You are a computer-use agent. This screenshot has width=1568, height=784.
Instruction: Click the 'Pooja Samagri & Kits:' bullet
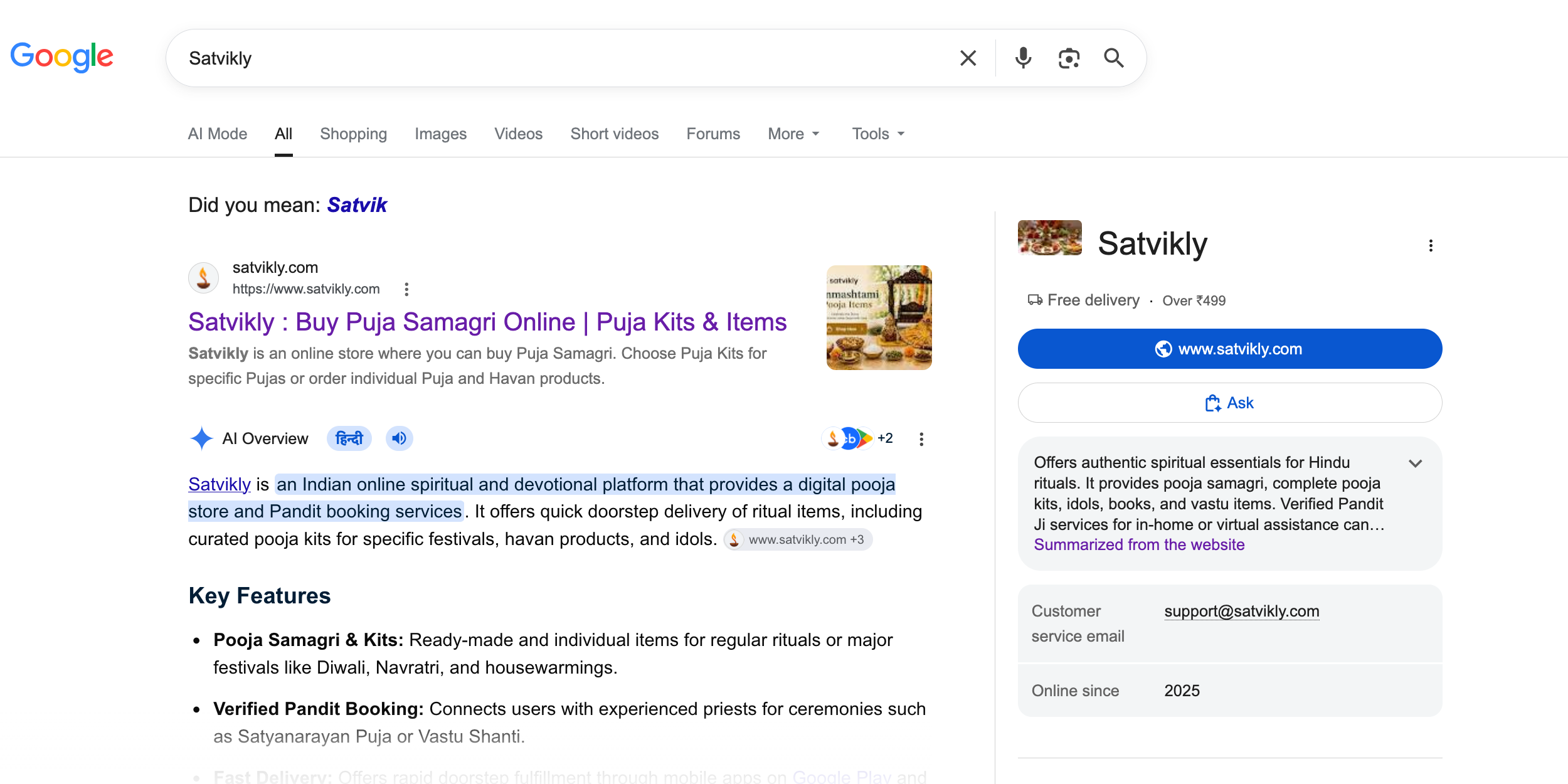(309, 640)
